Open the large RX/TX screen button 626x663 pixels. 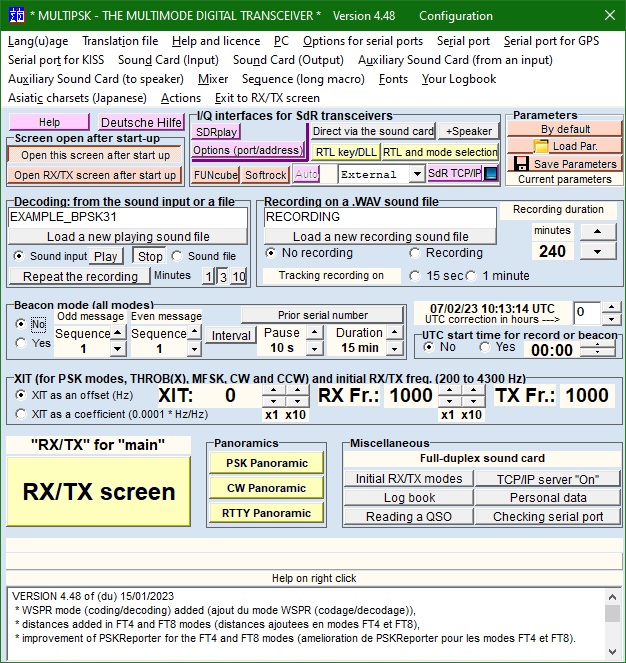tap(100, 491)
